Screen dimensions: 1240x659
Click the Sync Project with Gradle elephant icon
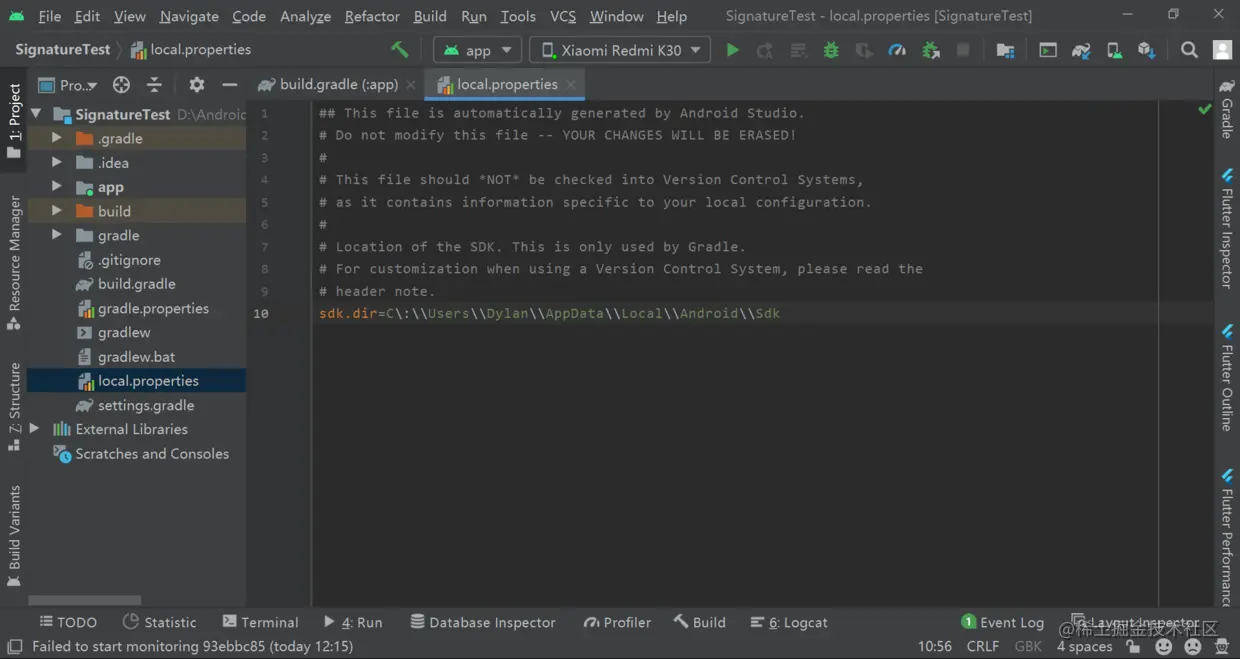[x=1081, y=50]
